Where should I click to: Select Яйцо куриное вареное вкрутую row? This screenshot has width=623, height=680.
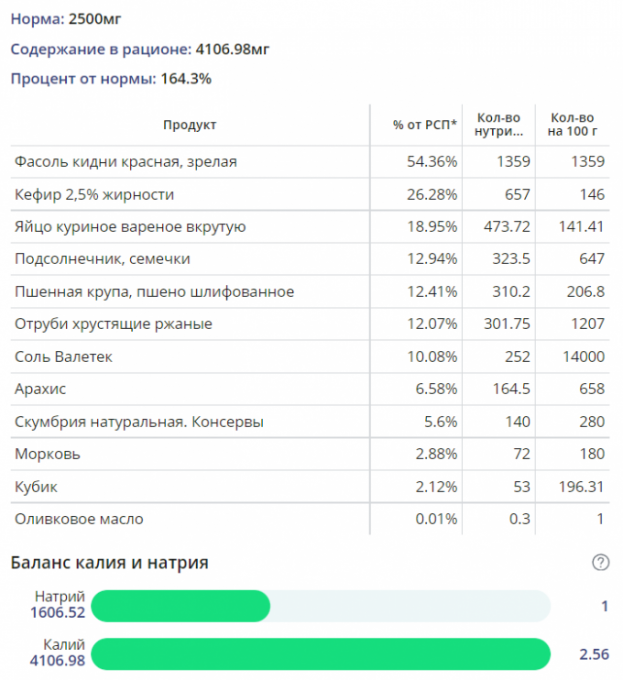point(130,227)
